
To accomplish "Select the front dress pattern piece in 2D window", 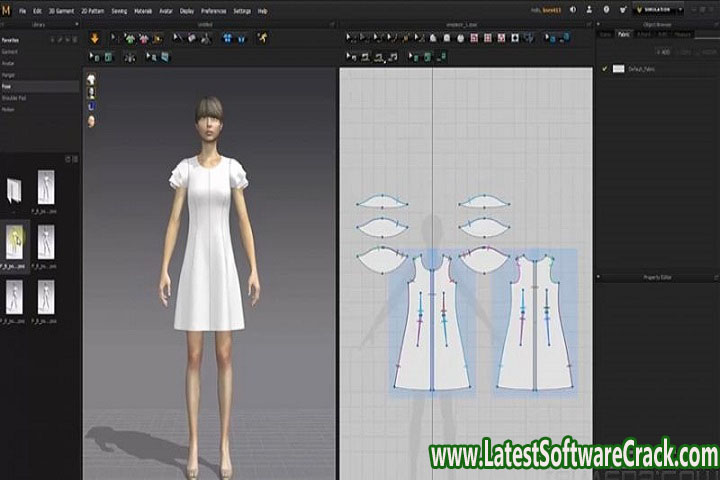I will point(432,323).
